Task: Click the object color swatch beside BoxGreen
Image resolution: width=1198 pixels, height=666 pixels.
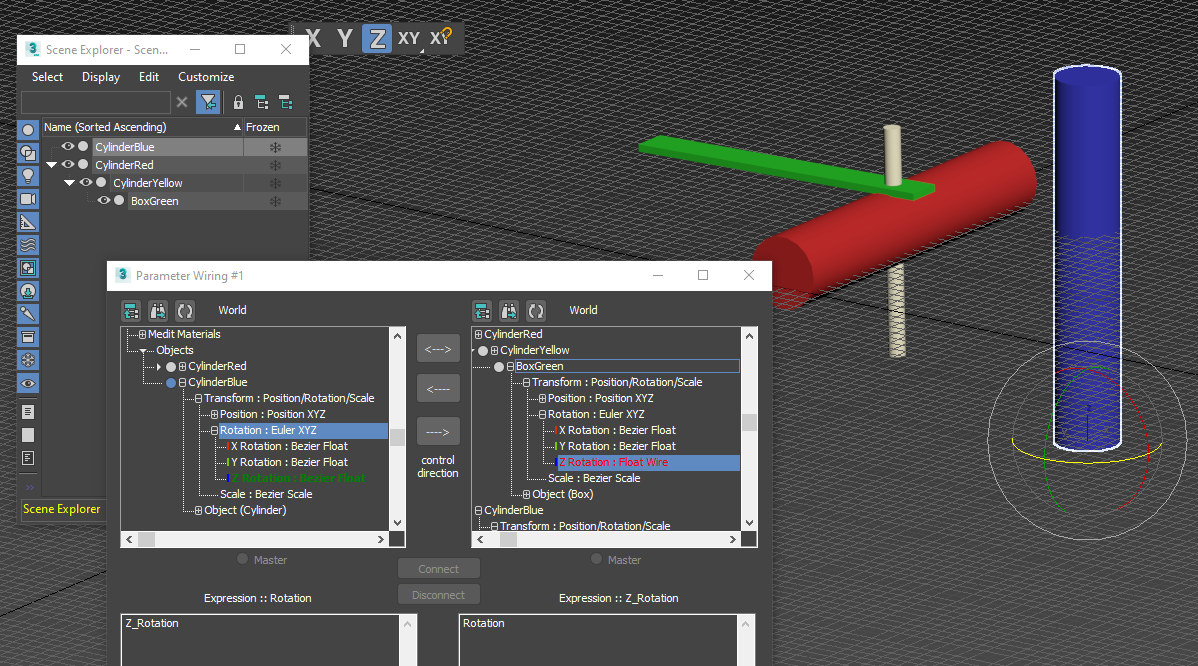Action: coord(119,200)
